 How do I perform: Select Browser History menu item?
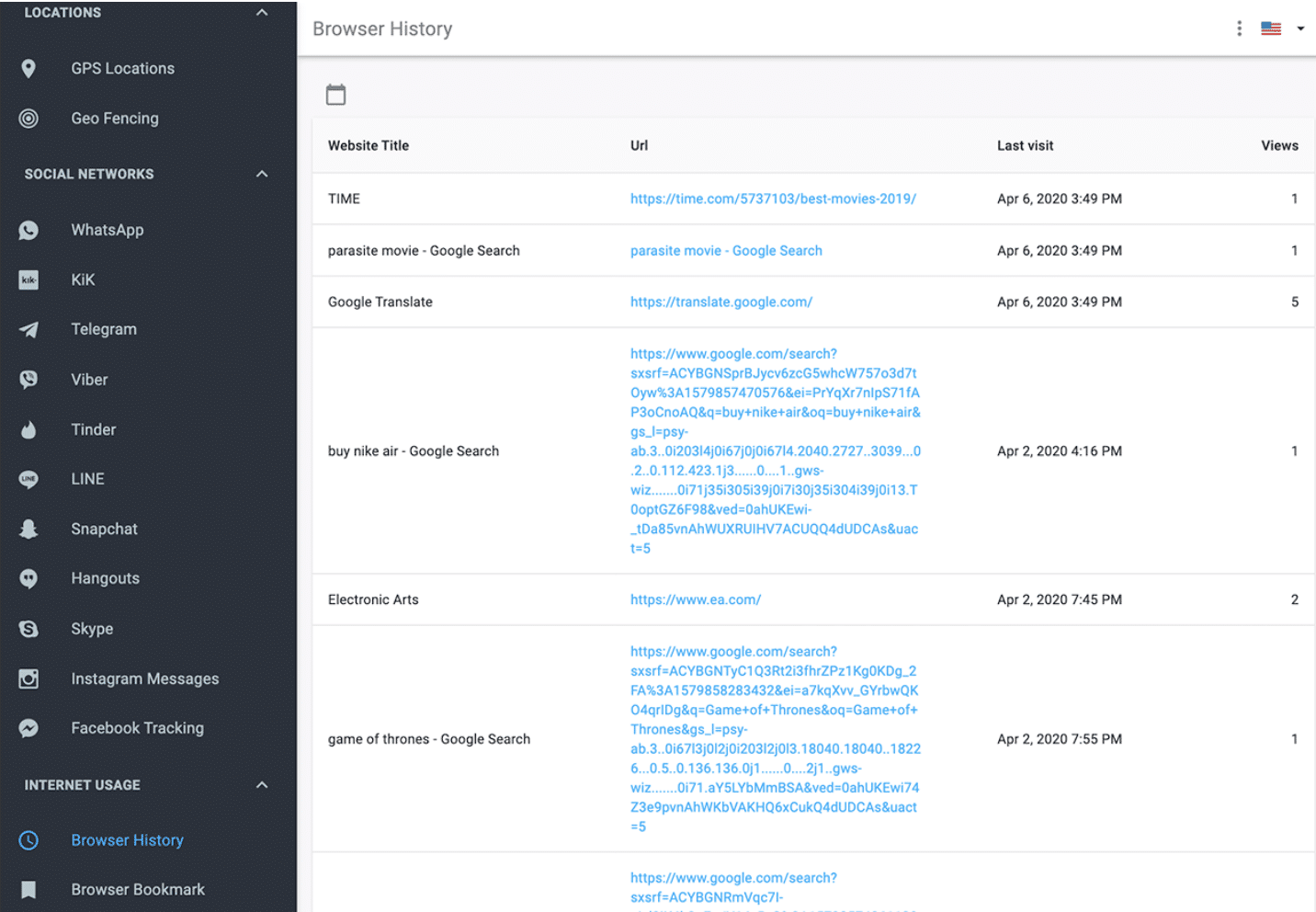128,840
